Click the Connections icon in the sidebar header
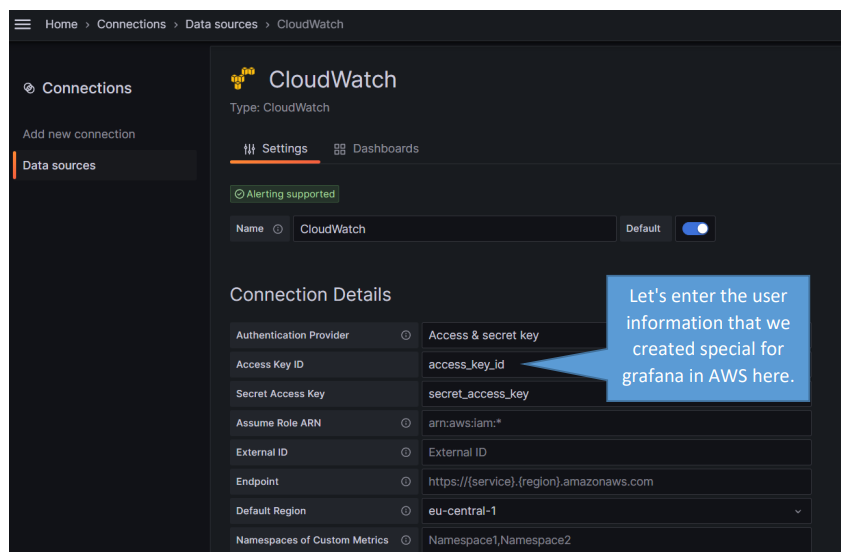The height and width of the screenshot is (552, 847). [29, 88]
